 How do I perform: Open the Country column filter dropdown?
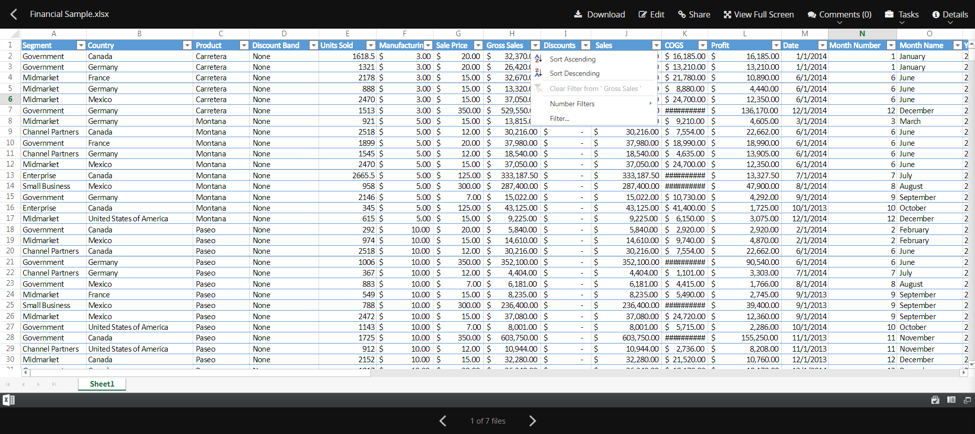(187, 46)
